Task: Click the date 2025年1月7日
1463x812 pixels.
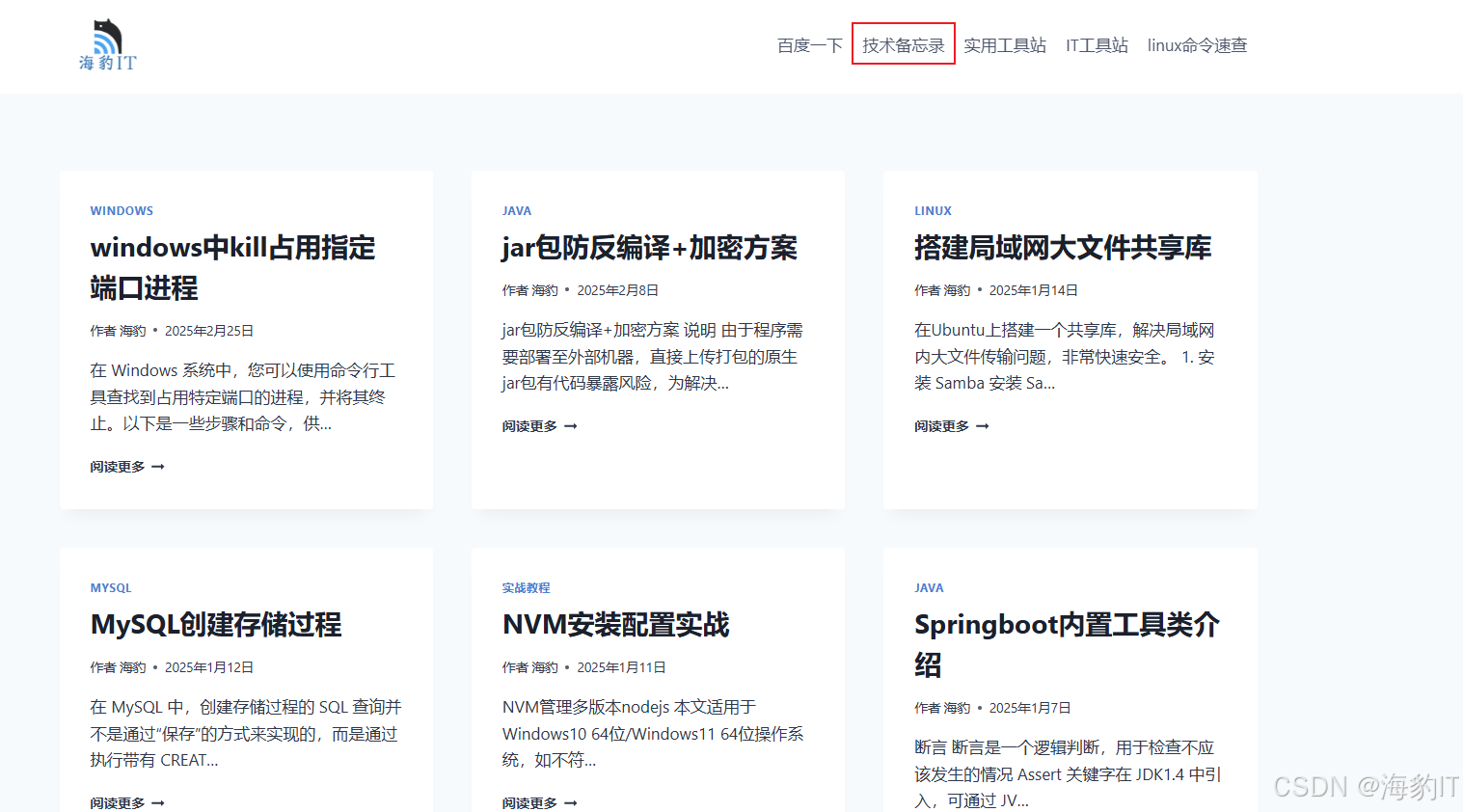Action: pos(1030,708)
